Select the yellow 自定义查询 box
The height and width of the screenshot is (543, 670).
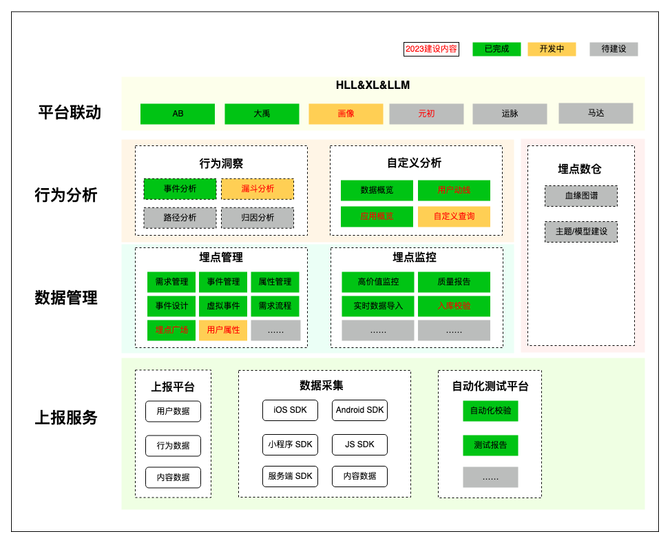tap(454, 217)
